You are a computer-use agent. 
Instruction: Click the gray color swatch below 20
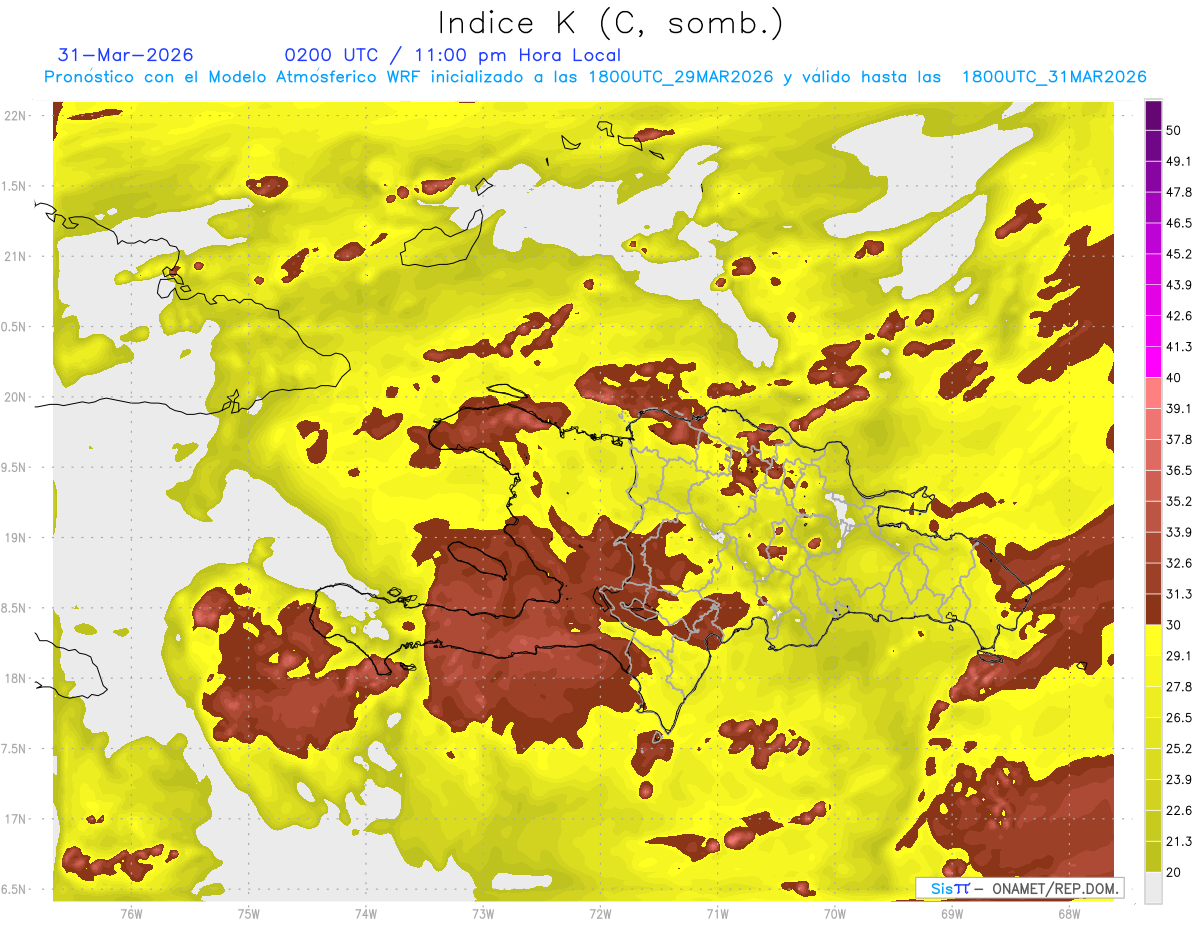point(1153,887)
